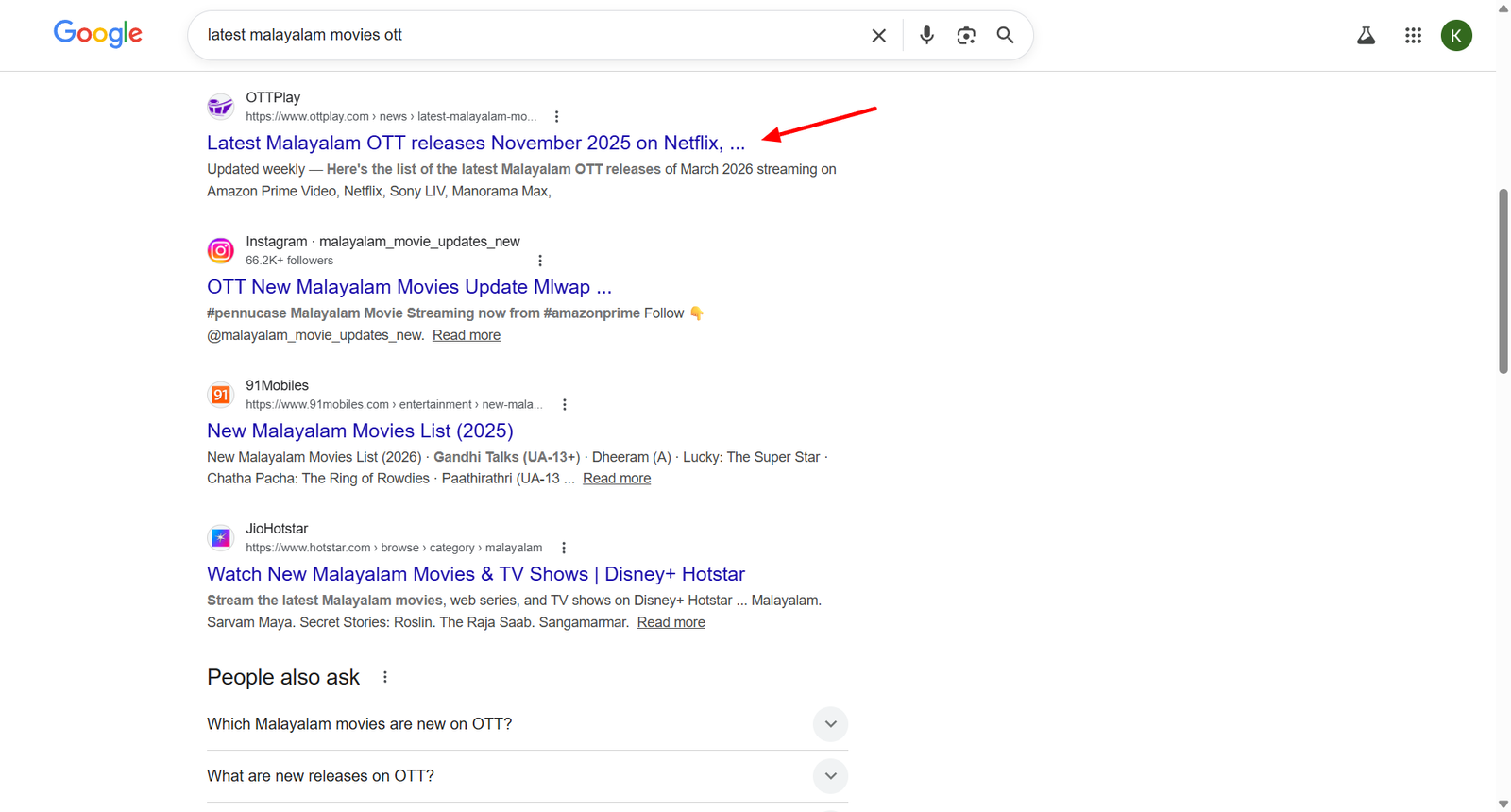The image size is (1511, 812).
Task: Submit search with magnifying glass icon
Action: coord(1006,35)
